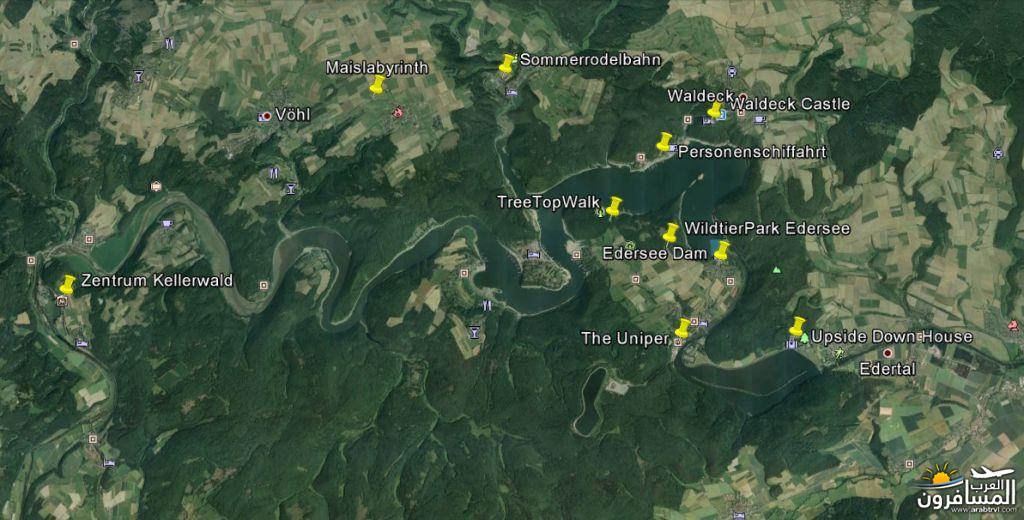Click the Vöhl town marker icon
The height and width of the screenshot is (520, 1024).
[x=264, y=116]
